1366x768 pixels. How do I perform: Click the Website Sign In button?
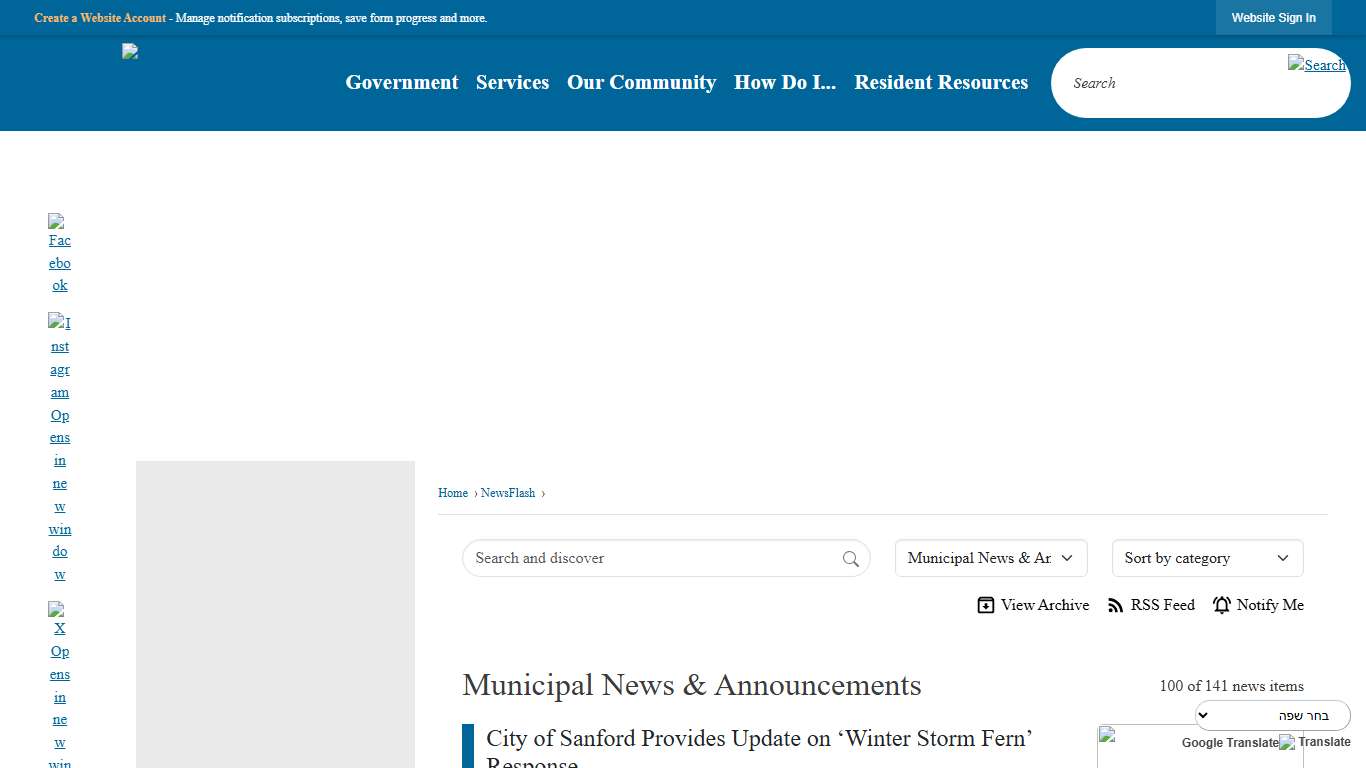point(1273,17)
